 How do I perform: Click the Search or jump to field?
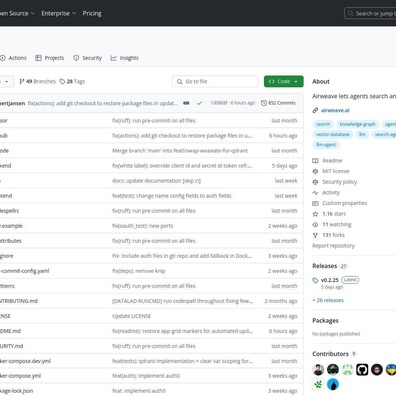pos(370,13)
